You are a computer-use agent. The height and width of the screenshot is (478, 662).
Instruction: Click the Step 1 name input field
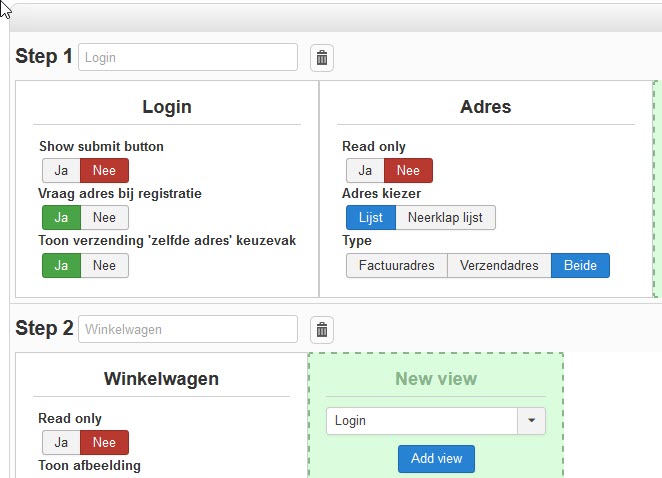pyautogui.click(x=188, y=57)
